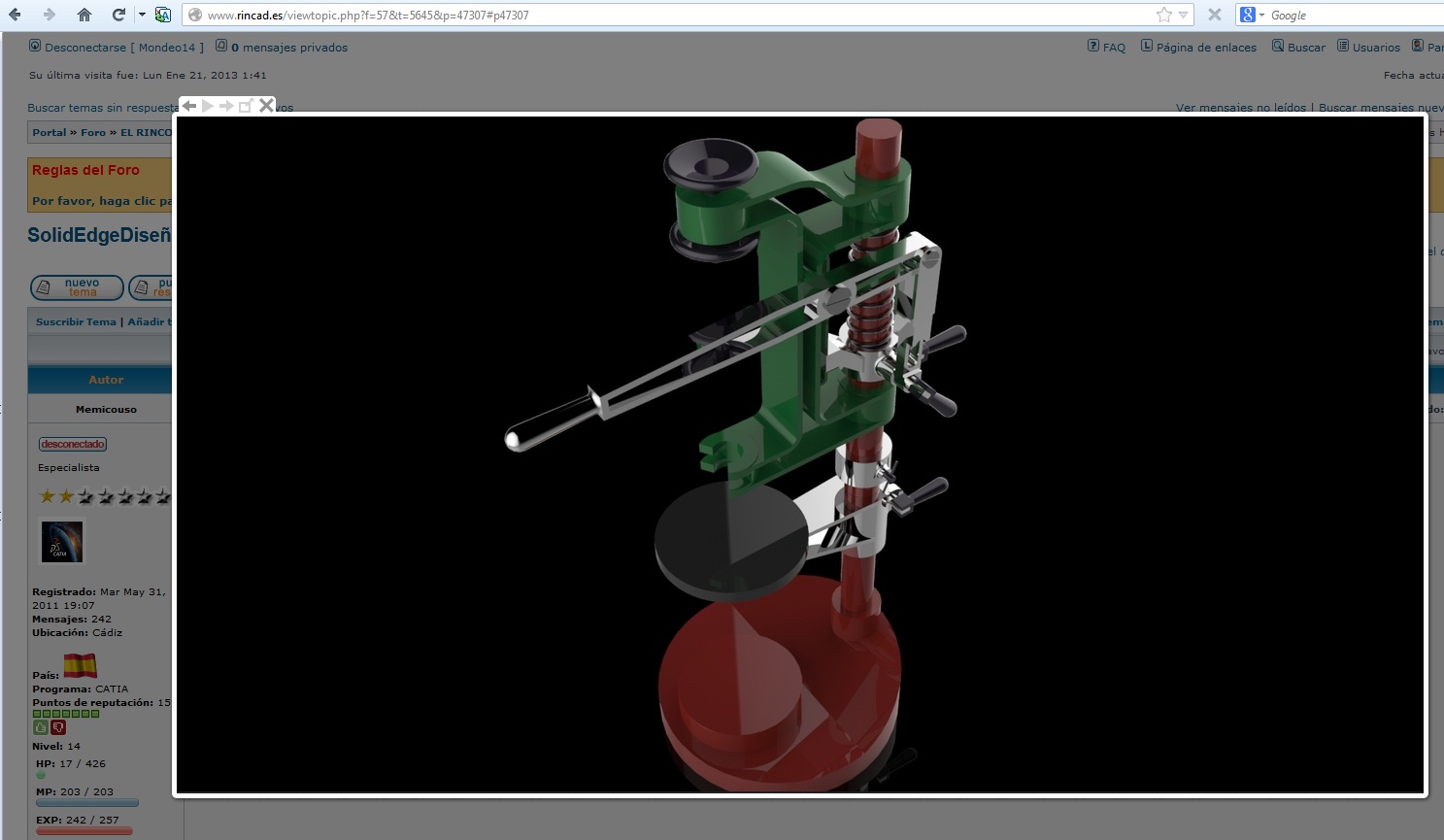Viewport: 1444px width, 840px height.
Task: Click the icon beside Página de enlaces
Action: tap(1147, 46)
